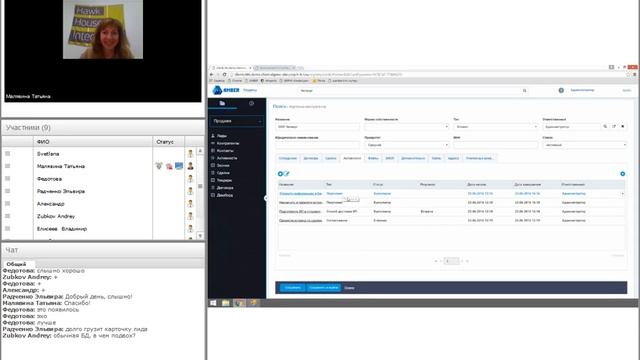Tick the checkbox next to Zubkov Andrey
This screenshot has height=360, width=640.
pyautogui.click(x=7, y=216)
